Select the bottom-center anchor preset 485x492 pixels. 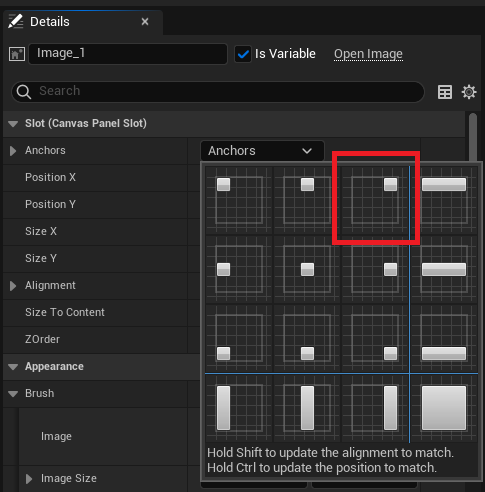pyautogui.click(x=307, y=338)
